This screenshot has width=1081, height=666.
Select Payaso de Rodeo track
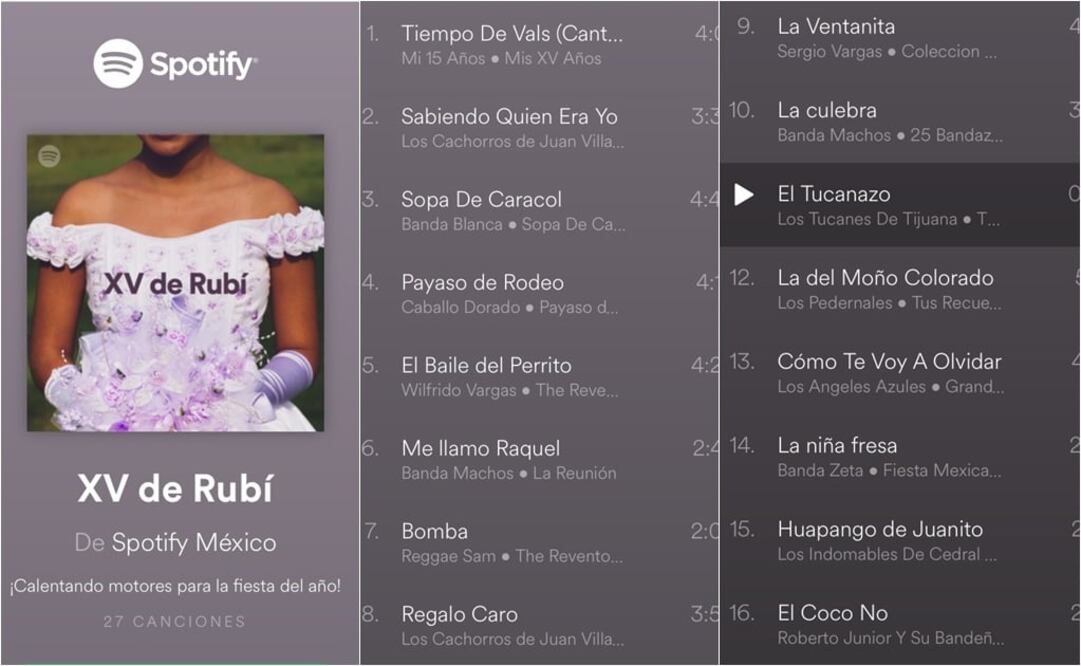(x=539, y=294)
